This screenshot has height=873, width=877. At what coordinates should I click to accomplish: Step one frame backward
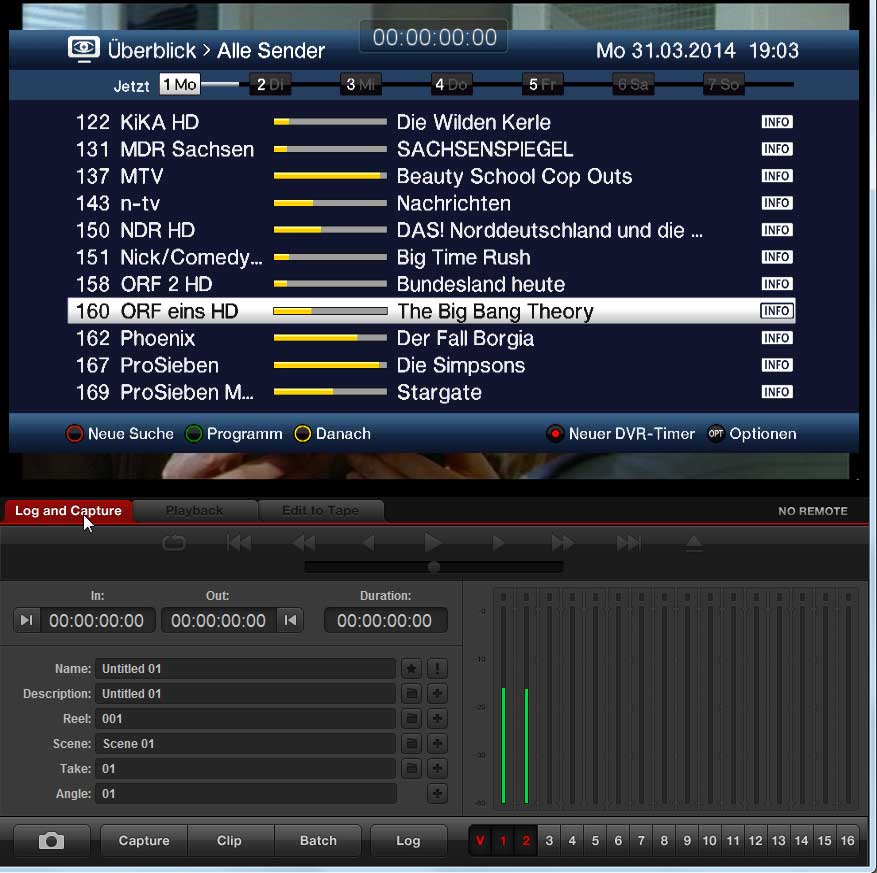click(x=368, y=543)
